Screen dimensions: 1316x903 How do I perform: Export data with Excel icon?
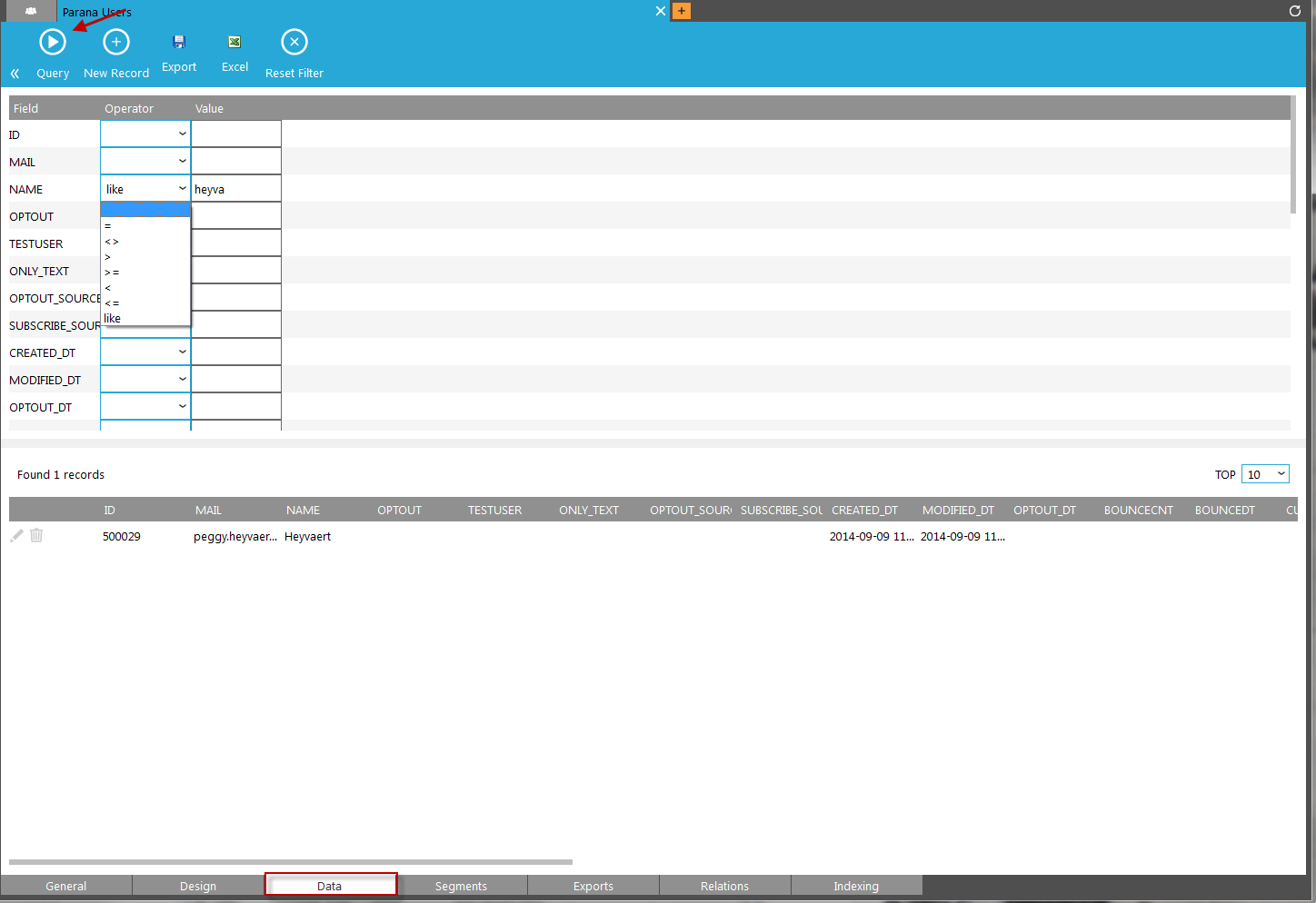pyautogui.click(x=234, y=42)
